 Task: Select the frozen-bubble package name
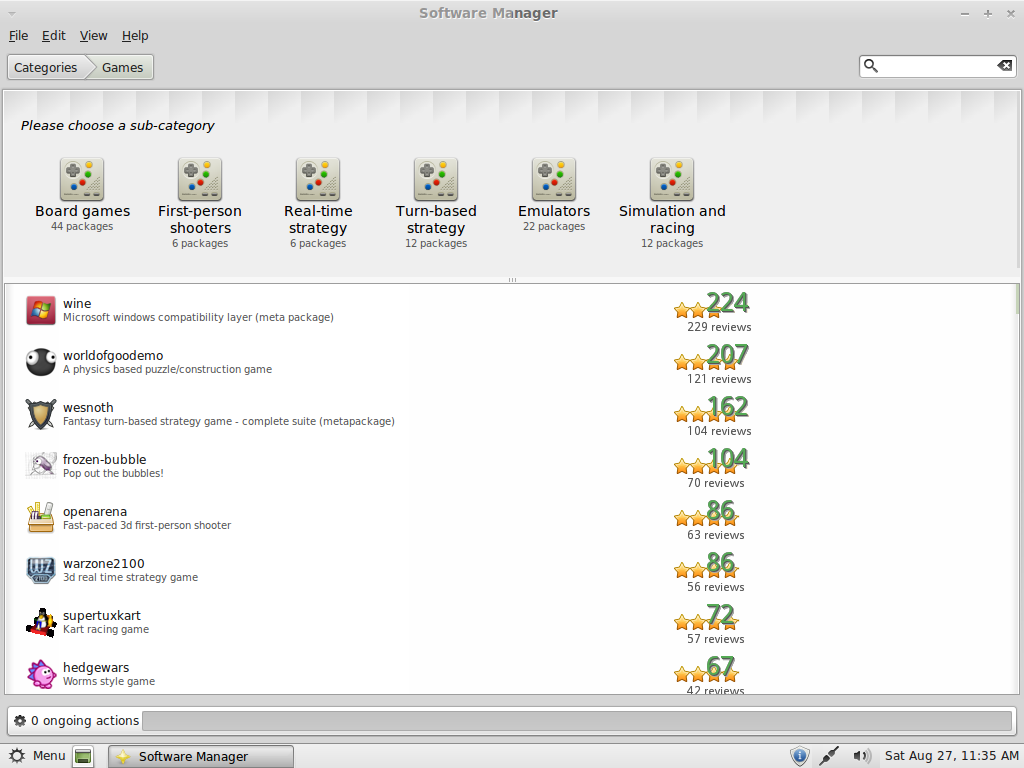[x=104, y=460]
